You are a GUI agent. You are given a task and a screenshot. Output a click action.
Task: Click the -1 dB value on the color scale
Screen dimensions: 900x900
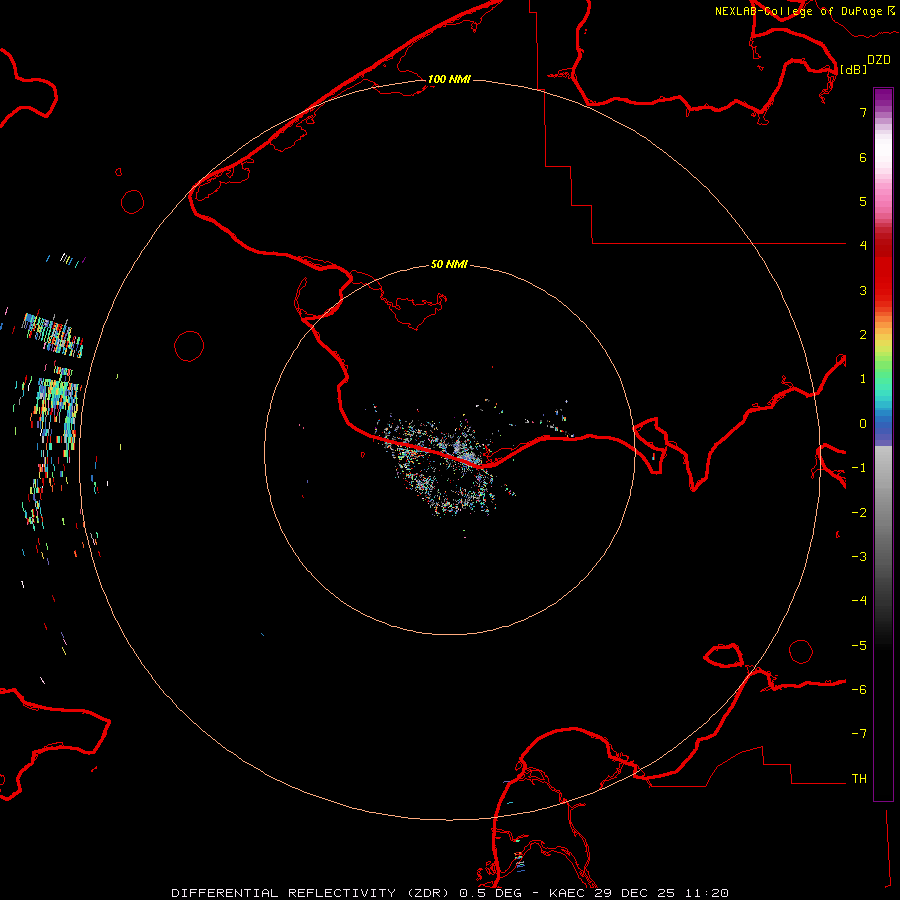859,468
